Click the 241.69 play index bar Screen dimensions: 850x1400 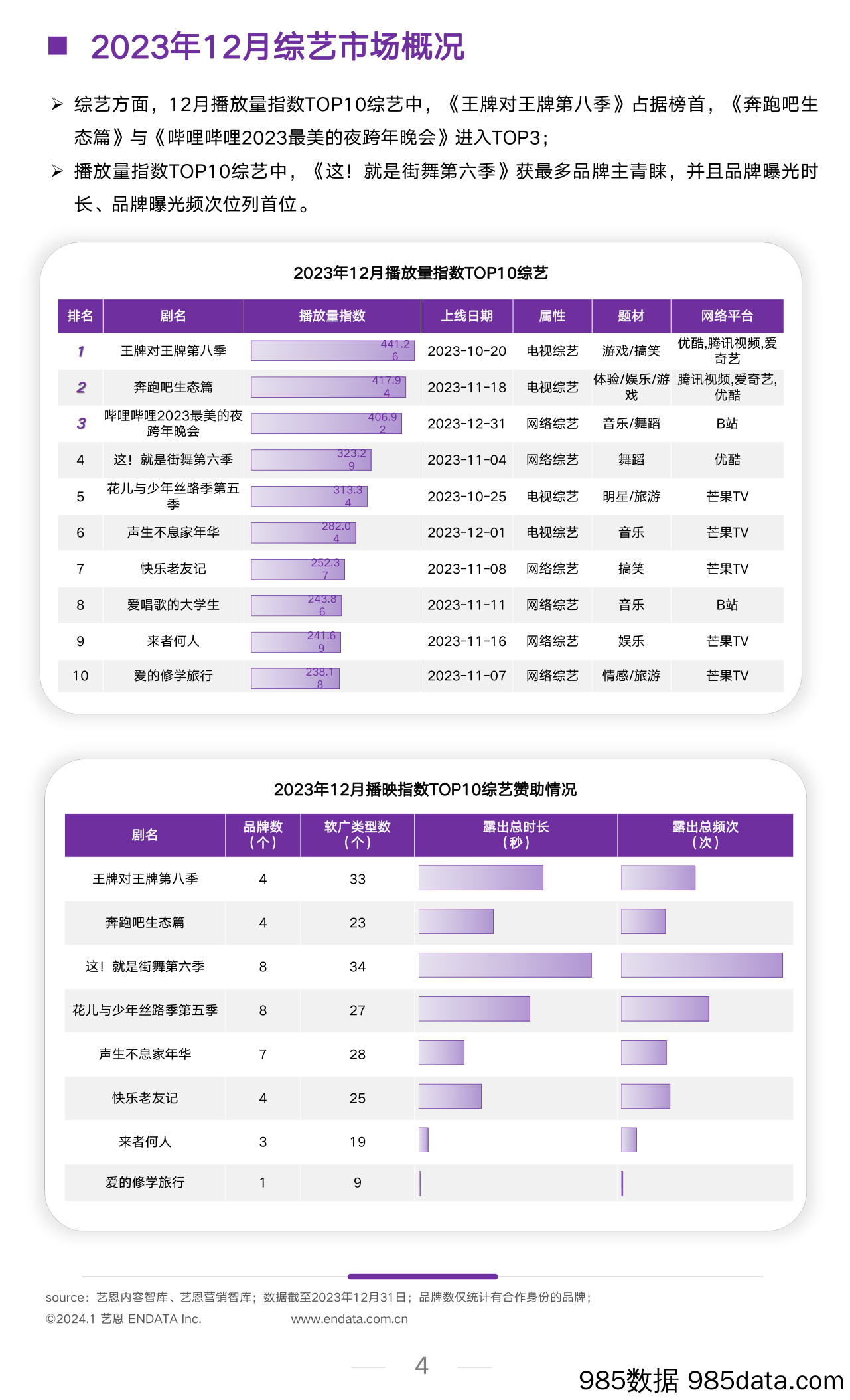click(296, 642)
